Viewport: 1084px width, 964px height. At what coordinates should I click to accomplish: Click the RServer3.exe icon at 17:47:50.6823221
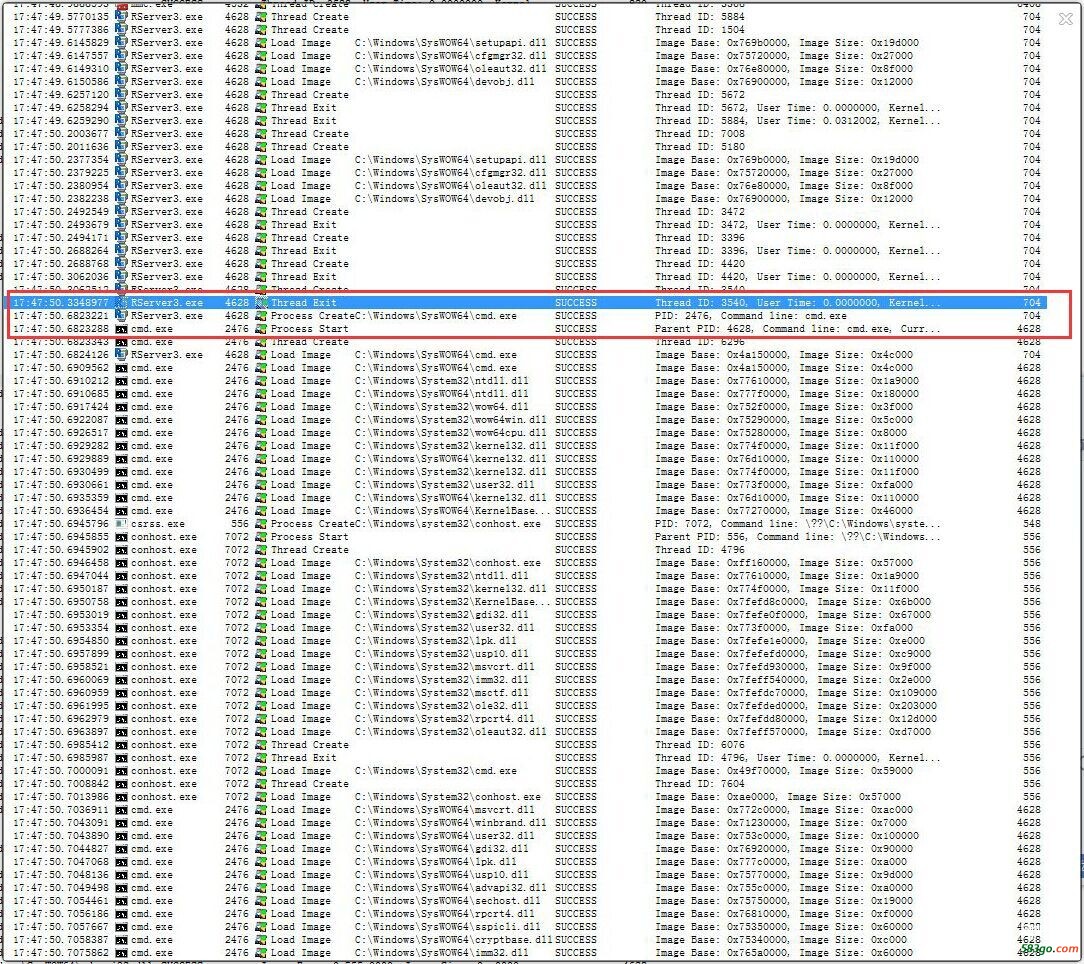(122, 316)
